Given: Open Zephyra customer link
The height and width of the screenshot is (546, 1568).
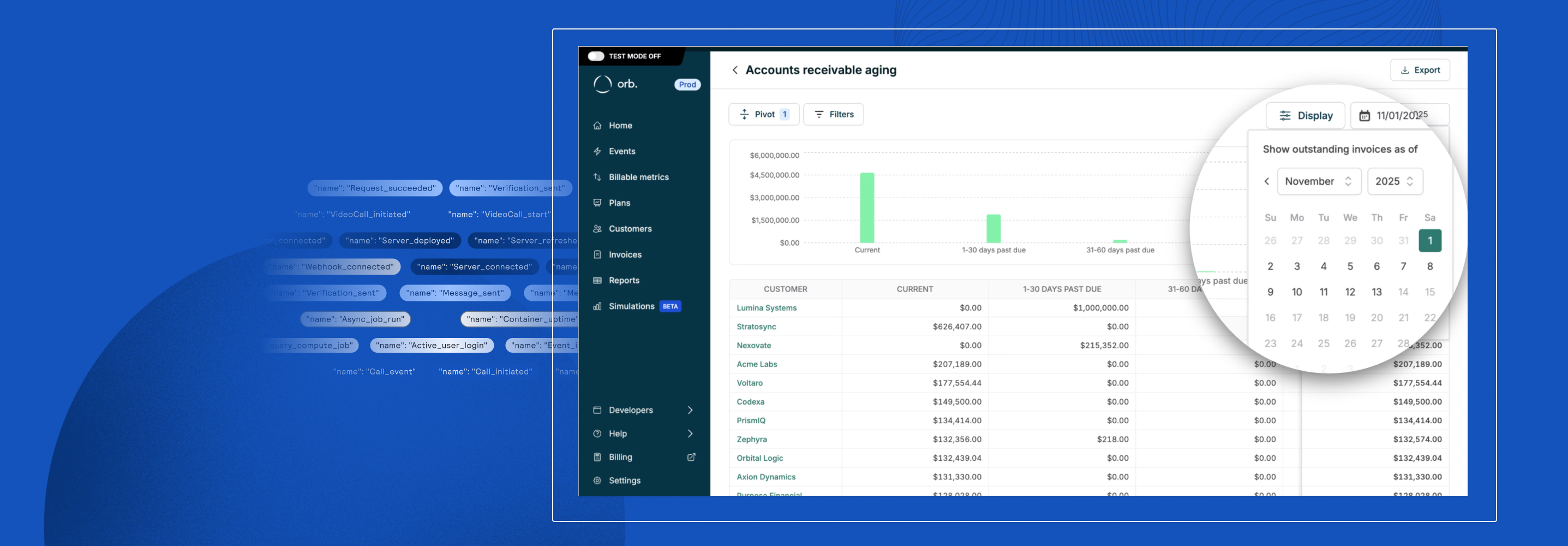Looking at the screenshot, I should click(x=752, y=440).
